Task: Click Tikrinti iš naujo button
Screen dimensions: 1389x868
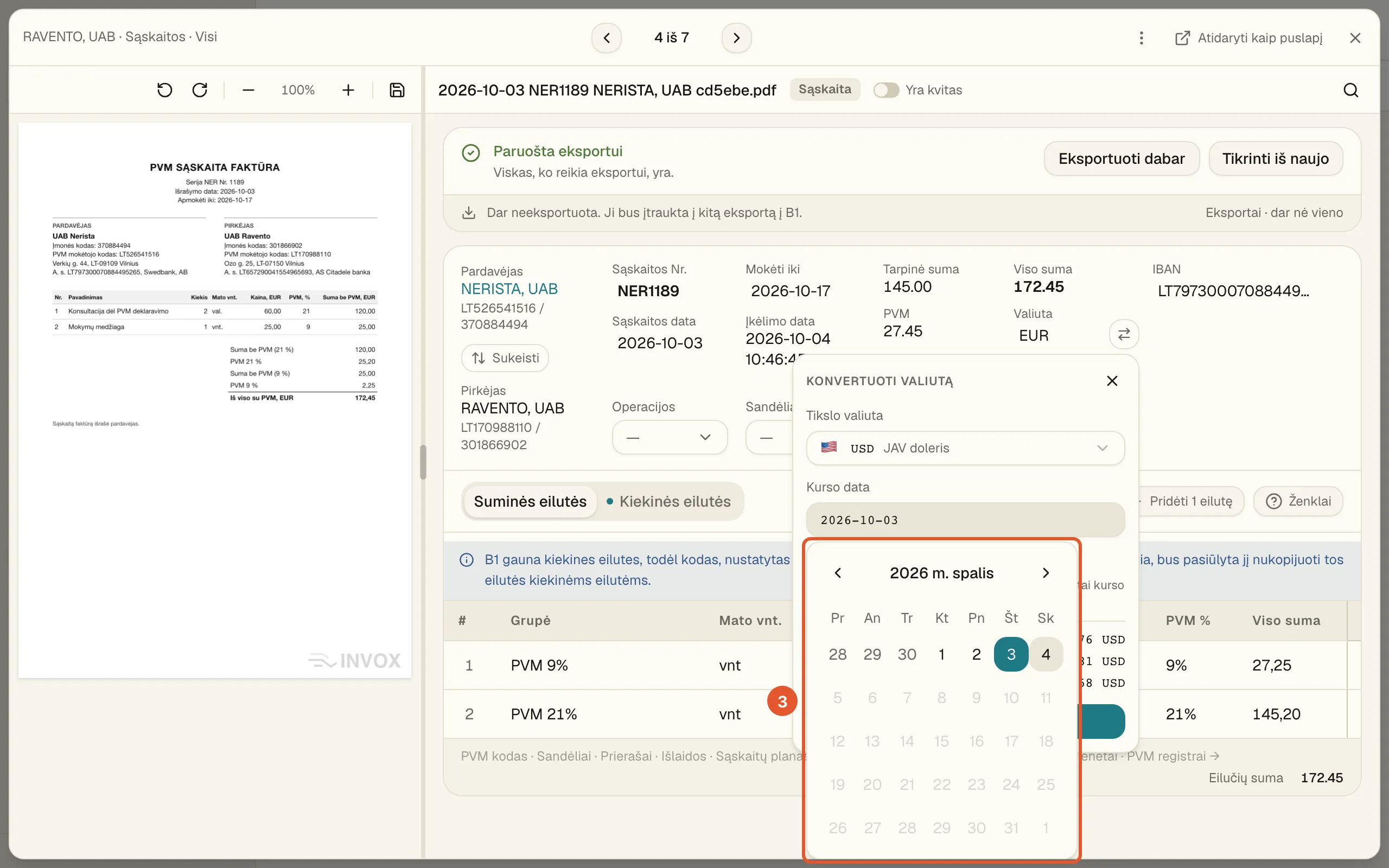Action: pyautogui.click(x=1276, y=158)
